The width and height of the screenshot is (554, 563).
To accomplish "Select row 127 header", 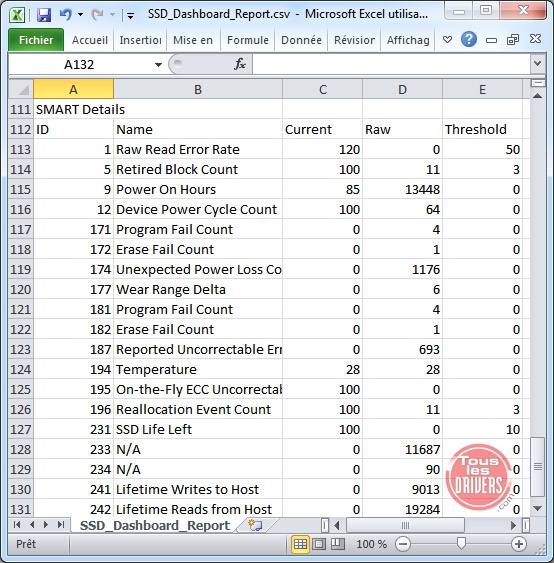I will click(21, 429).
